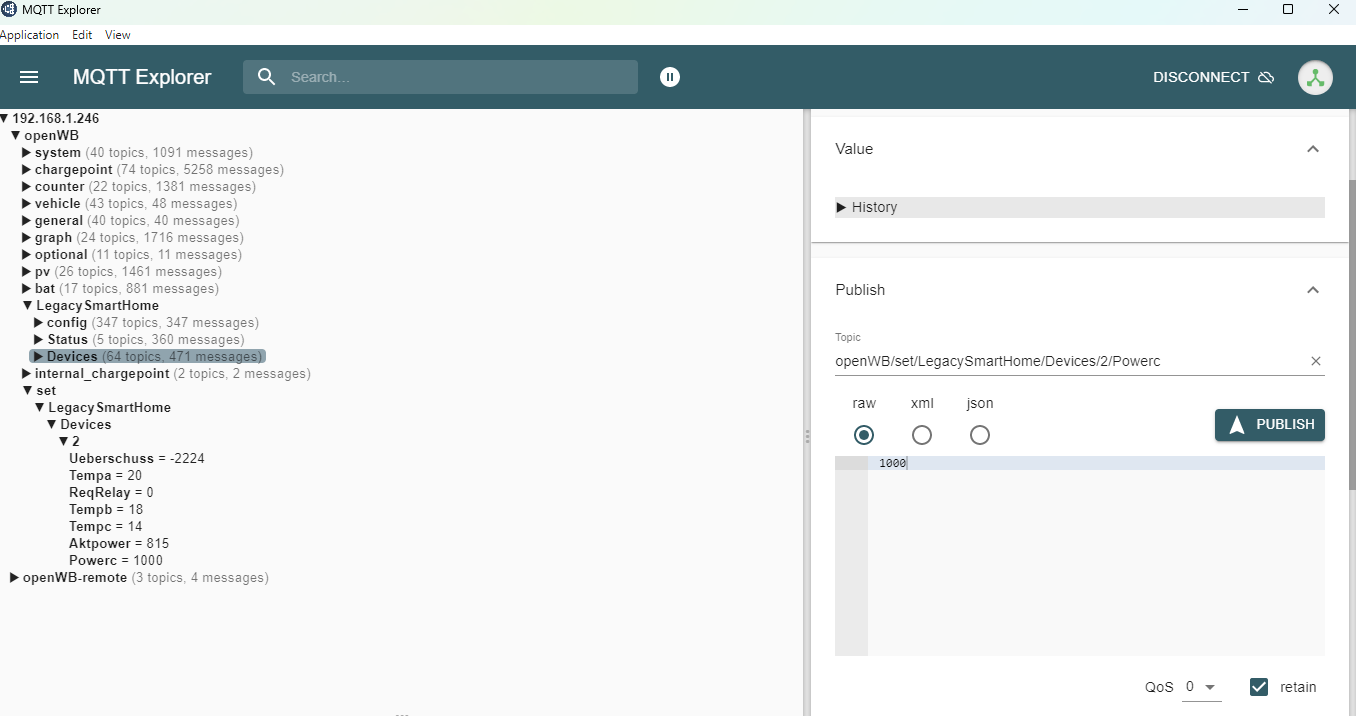1356x716 pixels.
Task: Select the Tempa = 20 topic
Action: (x=106, y=476)
